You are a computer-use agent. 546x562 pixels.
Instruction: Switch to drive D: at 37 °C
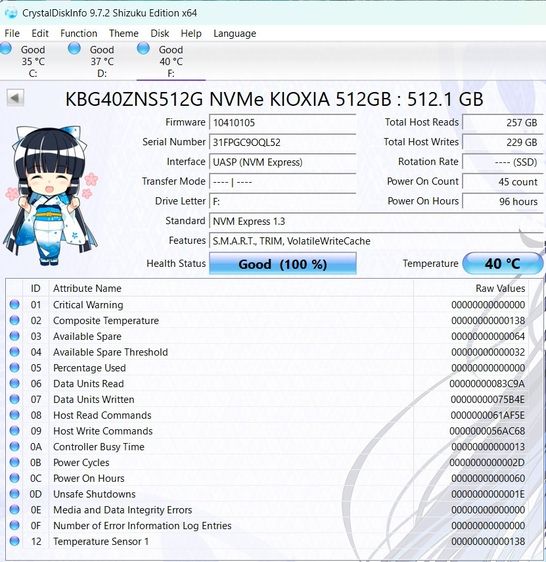(x=102, y=61)
